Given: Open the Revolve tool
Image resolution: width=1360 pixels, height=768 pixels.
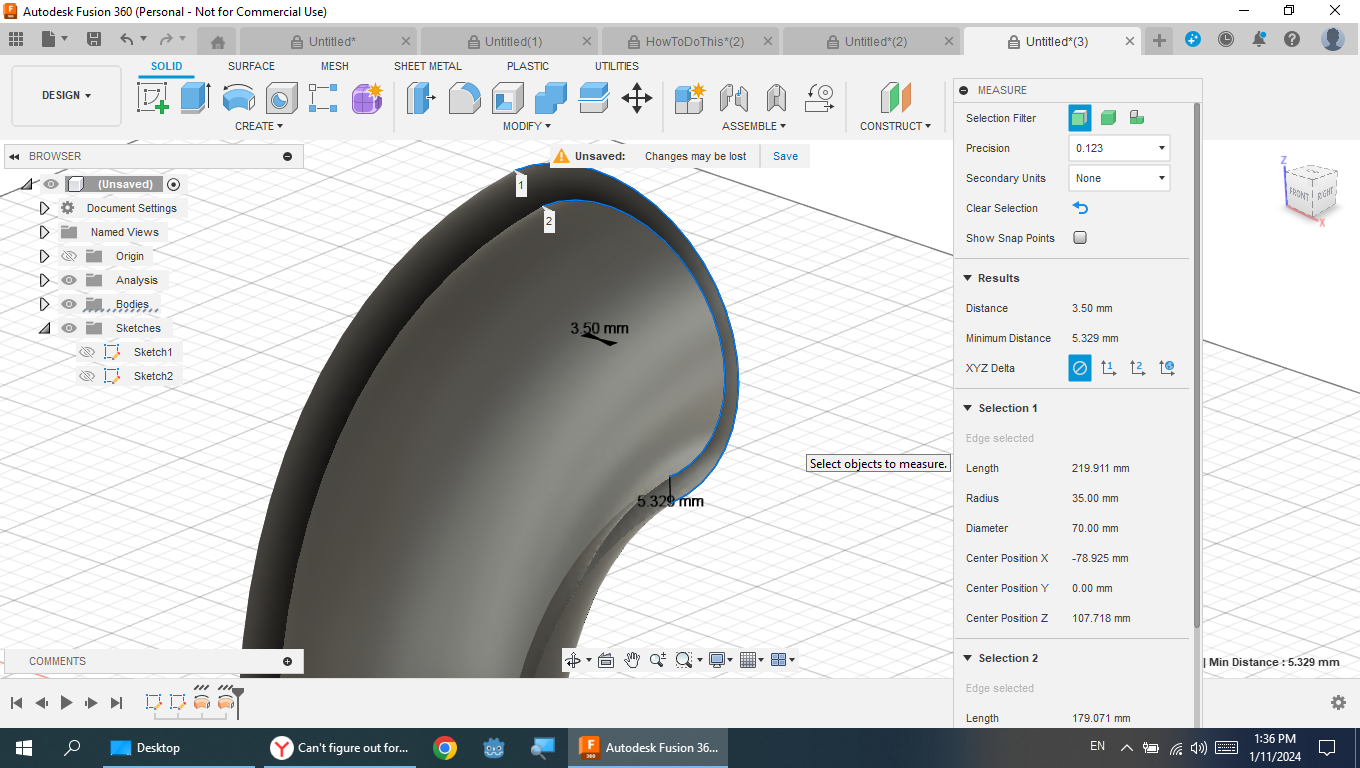Looking at the screenshot, I should (238, 98).
